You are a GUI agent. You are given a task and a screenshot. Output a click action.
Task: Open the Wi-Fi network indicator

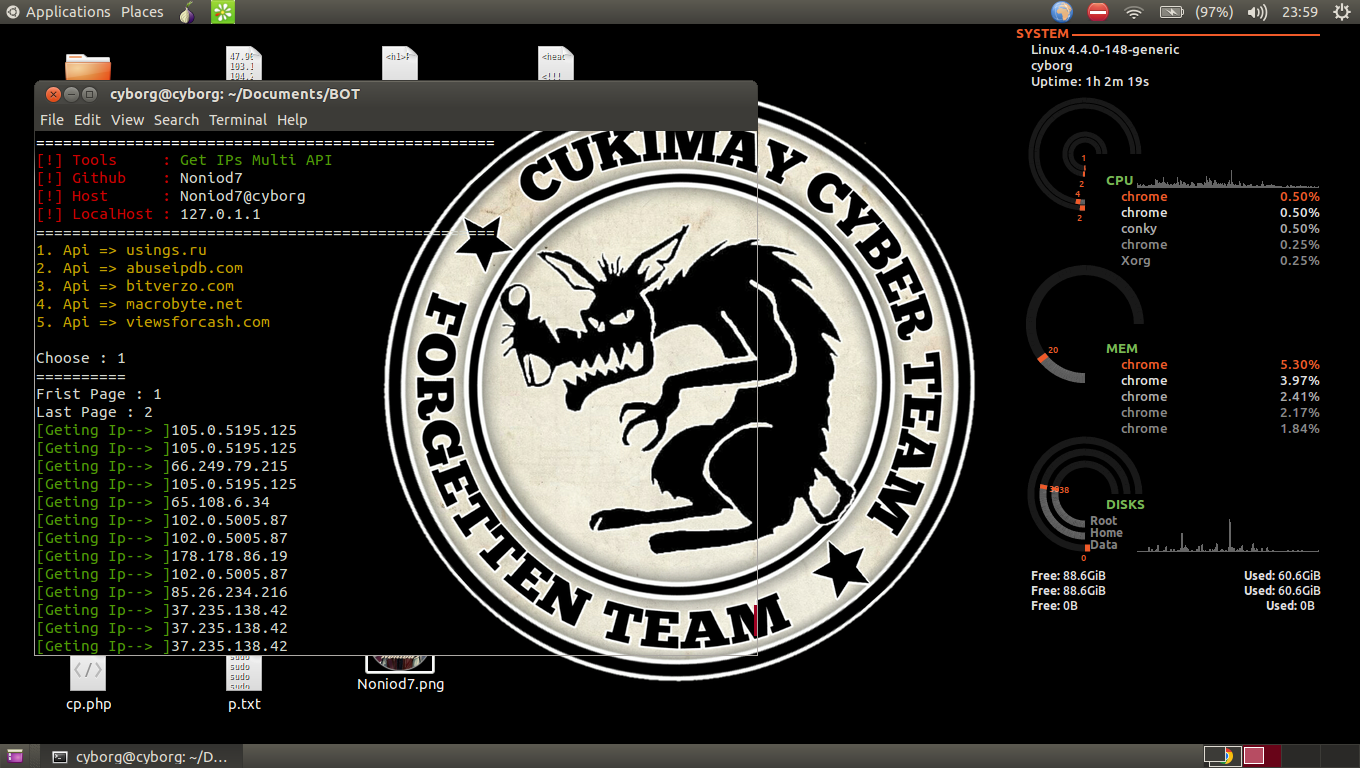point(1133,12)
